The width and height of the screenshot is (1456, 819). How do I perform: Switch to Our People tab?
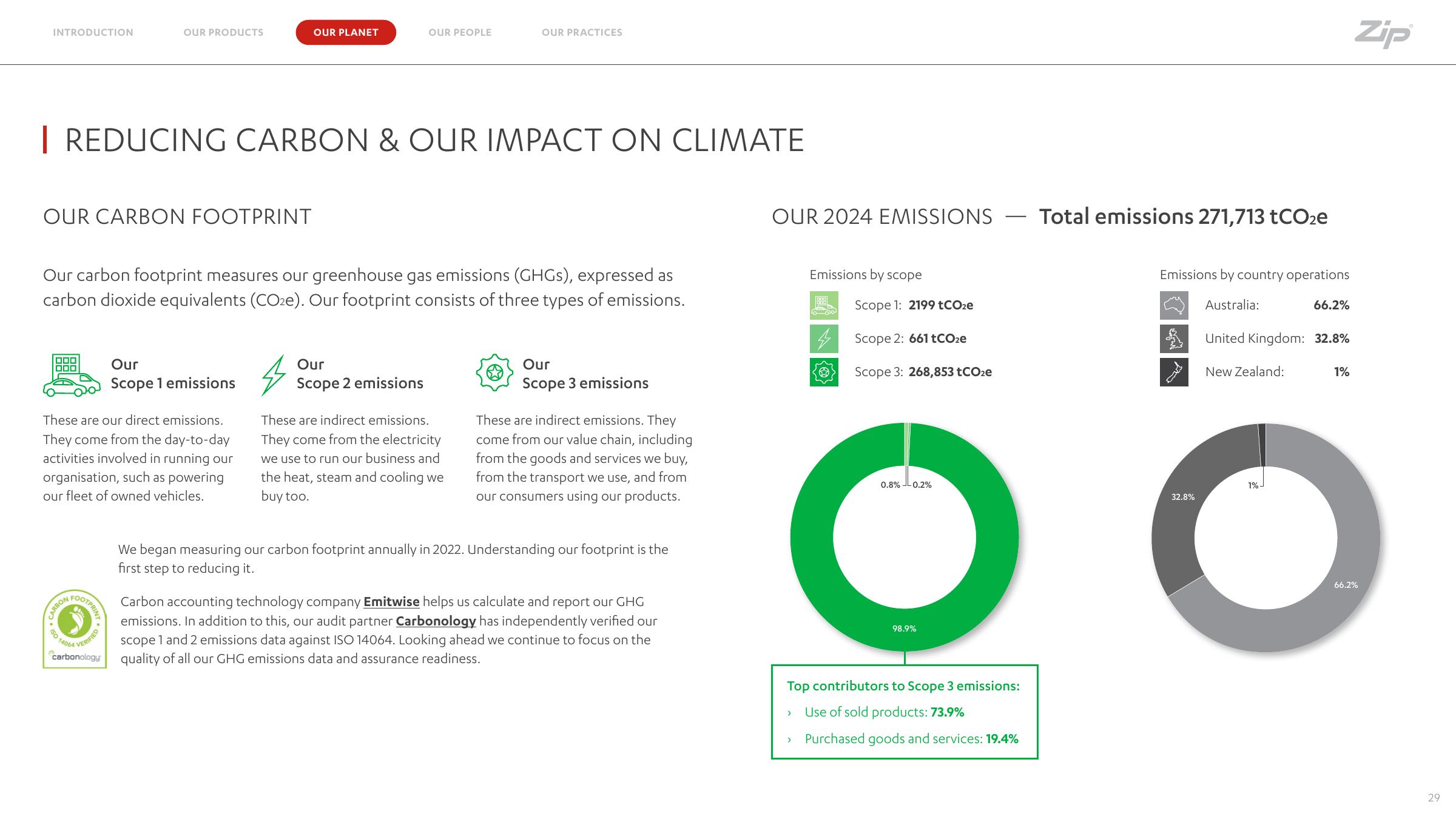tap(460, 32)
